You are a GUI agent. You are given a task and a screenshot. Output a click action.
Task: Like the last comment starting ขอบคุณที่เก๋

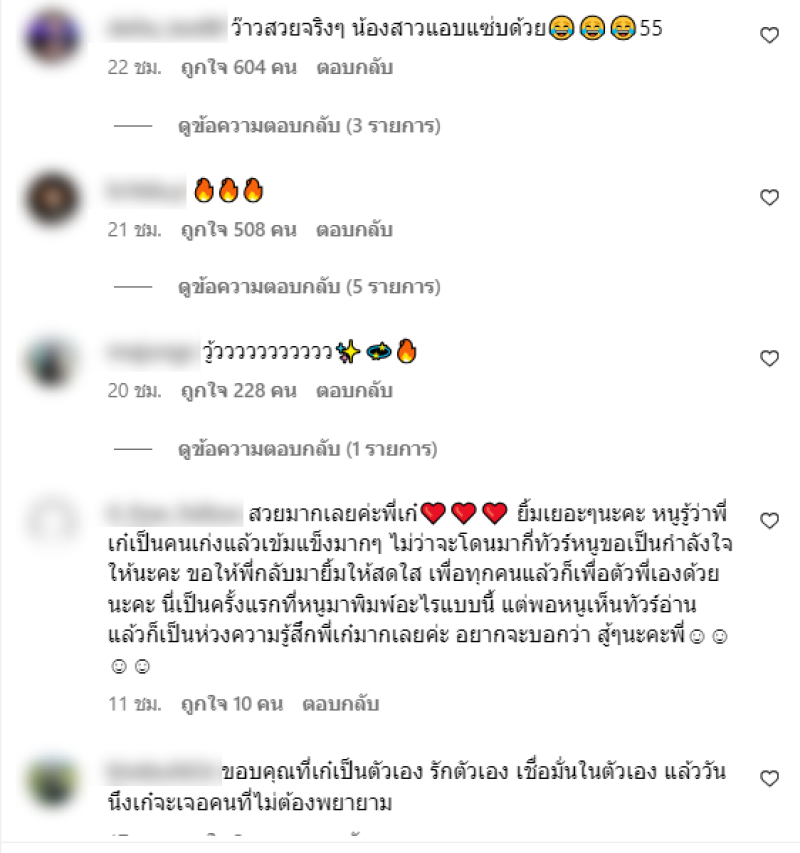click(769, 778)
